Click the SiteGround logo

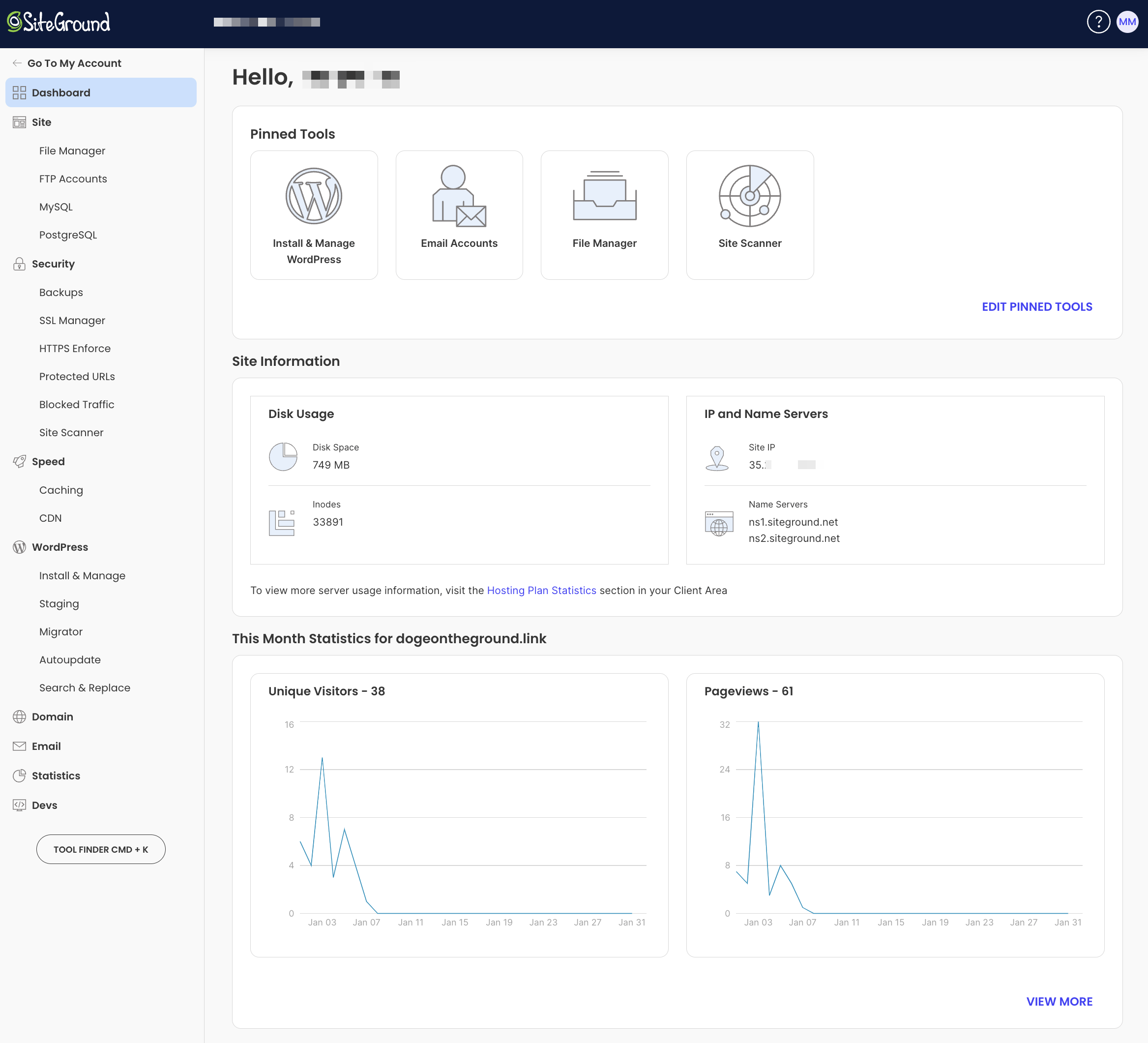click(x=58, y=22)
